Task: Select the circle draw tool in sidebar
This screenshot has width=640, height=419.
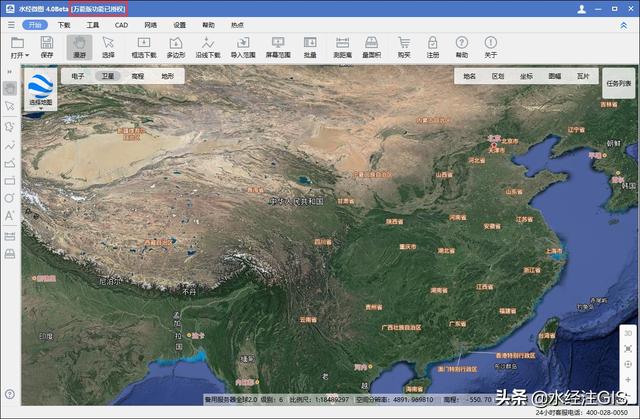Action: [x=10, y=198]
